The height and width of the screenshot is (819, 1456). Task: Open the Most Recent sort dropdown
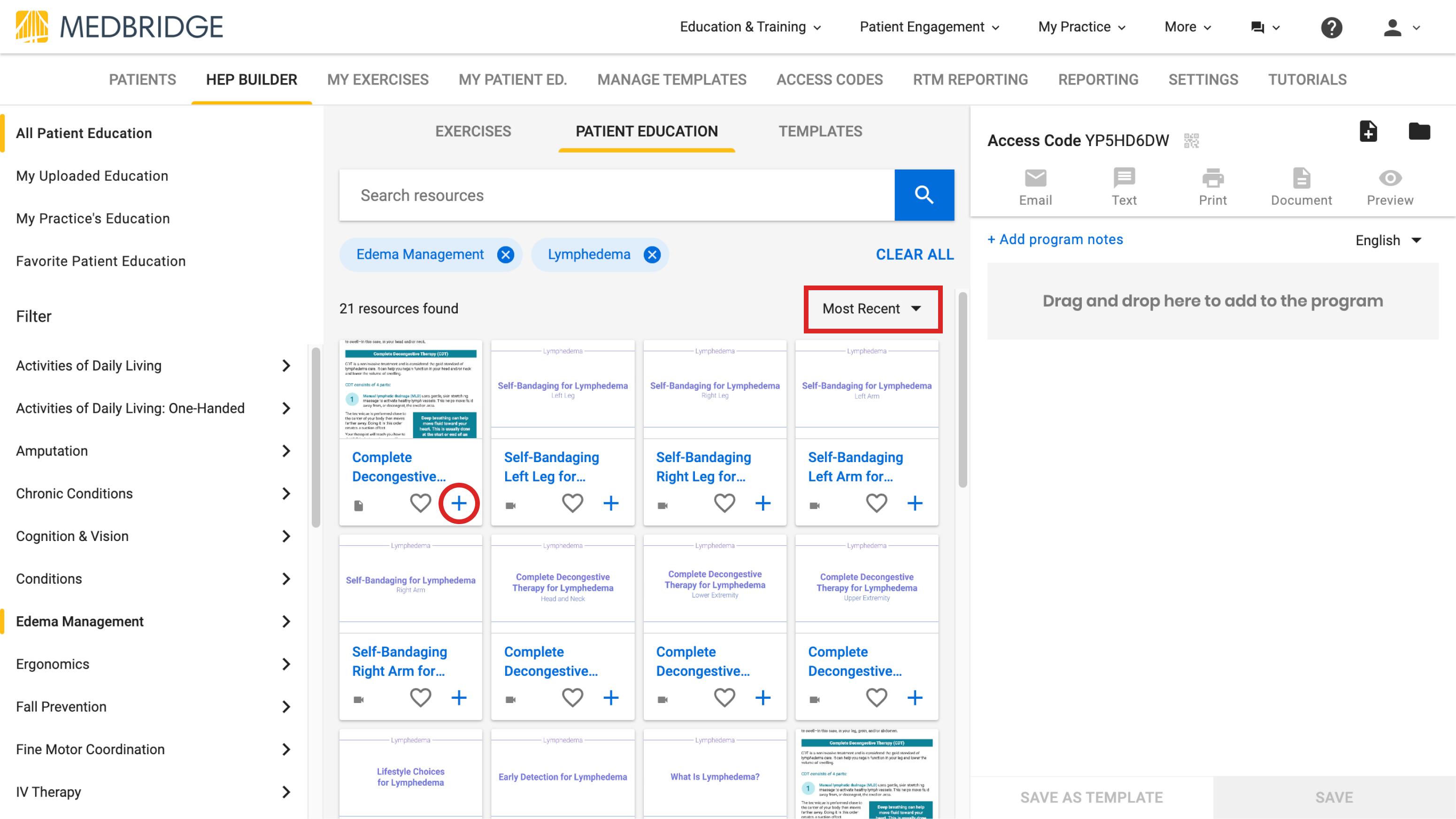point(872,309)
